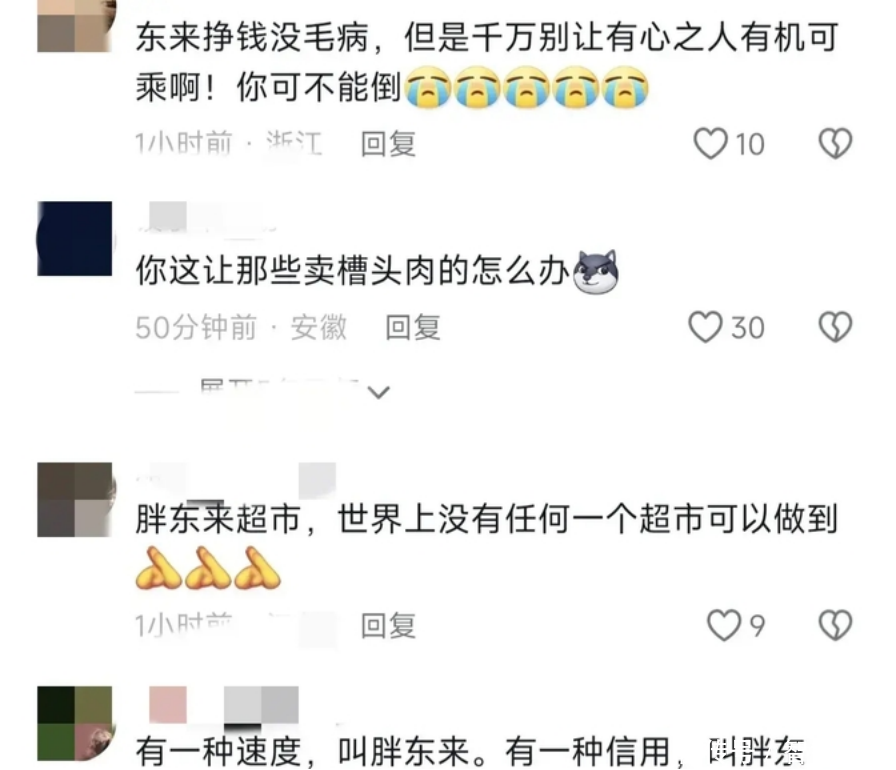Image resolution: width=896 pixels, height=770 pixels.
Task: Reply to the Zhejiang comment
Action: 388,143
